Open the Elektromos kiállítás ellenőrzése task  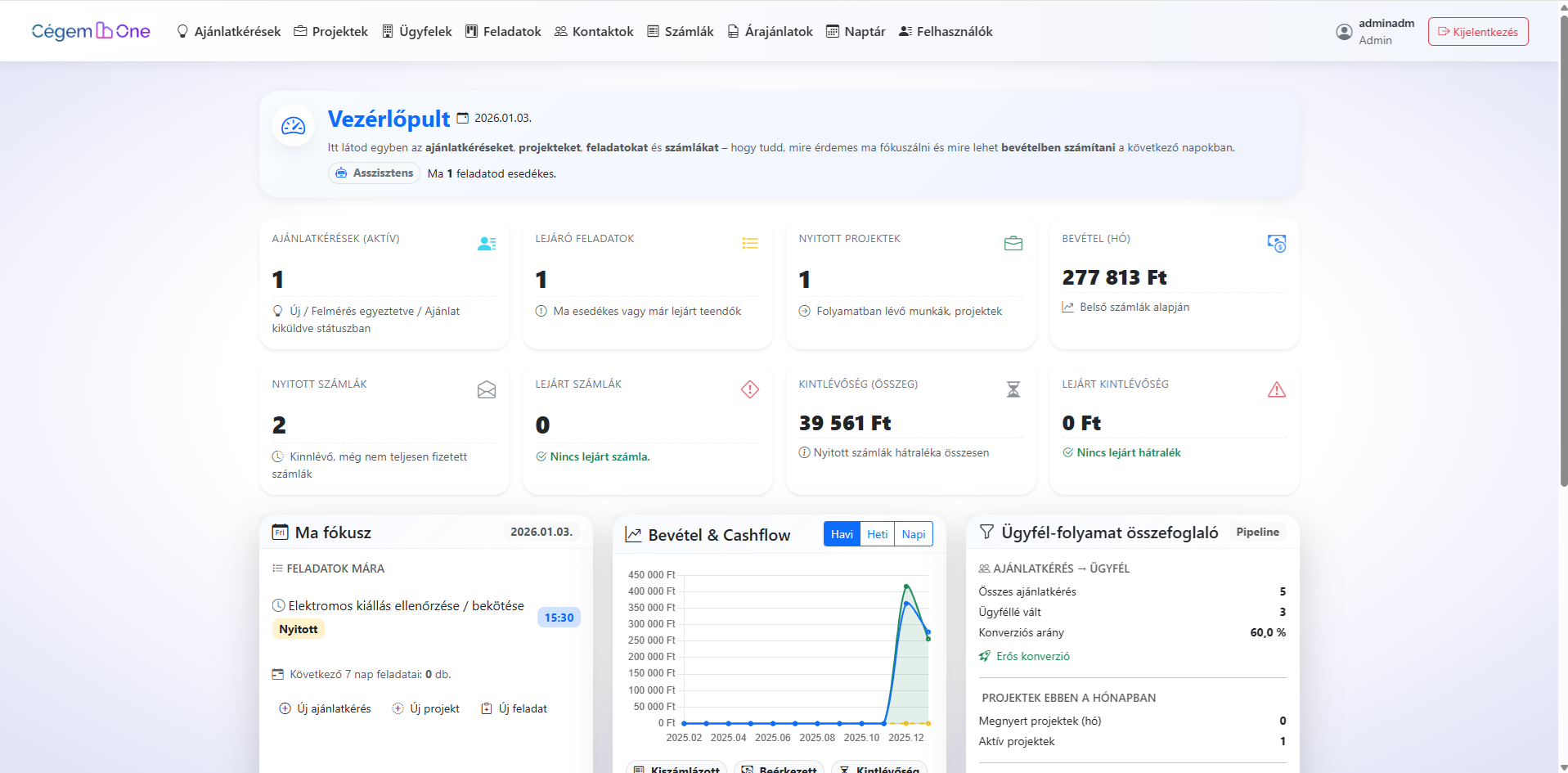[406, 606]
